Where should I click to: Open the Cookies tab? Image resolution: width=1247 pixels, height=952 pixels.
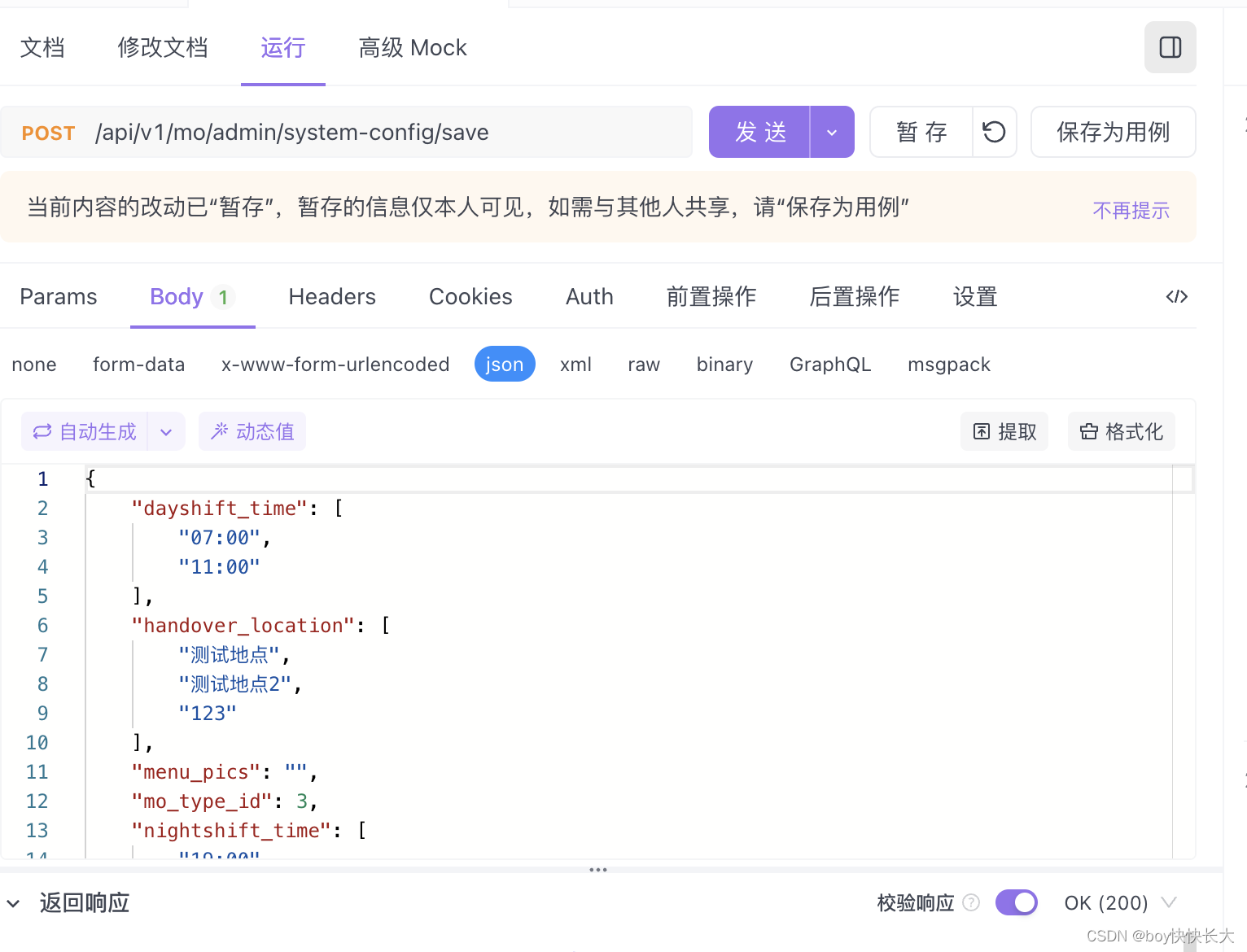pos(470,297)
